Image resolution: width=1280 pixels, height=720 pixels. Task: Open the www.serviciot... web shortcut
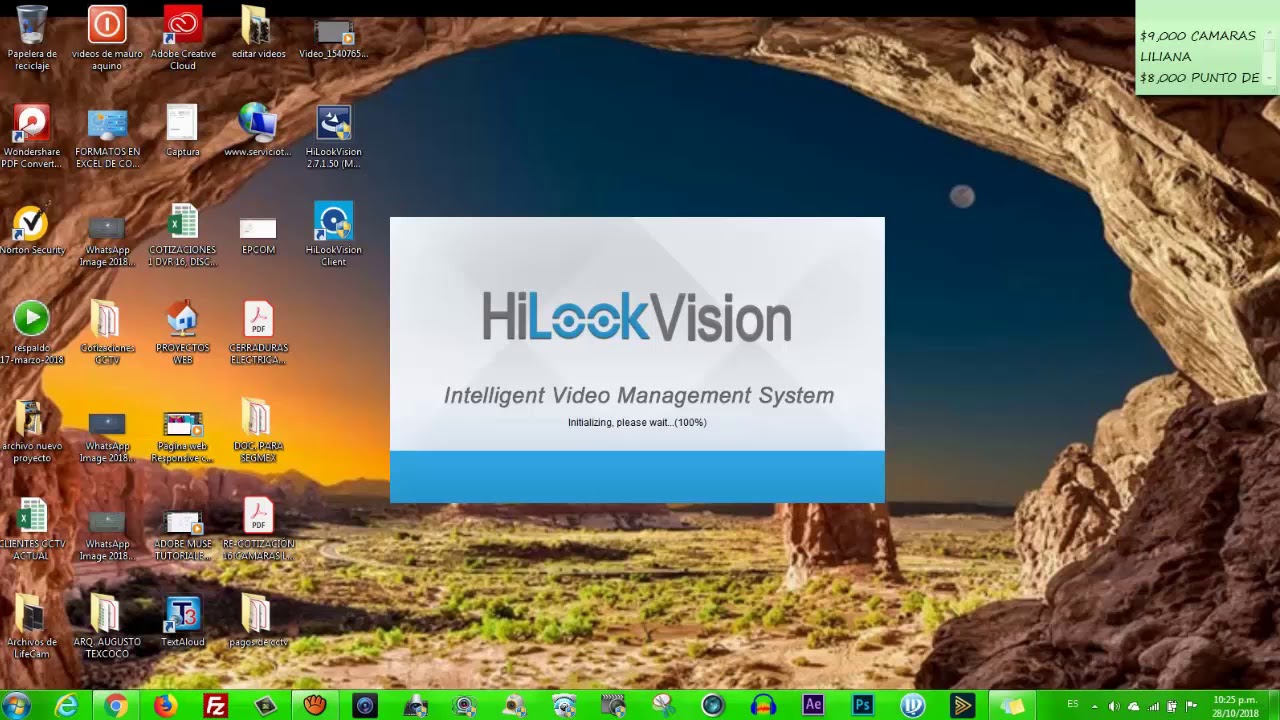(x=258, y=130)
